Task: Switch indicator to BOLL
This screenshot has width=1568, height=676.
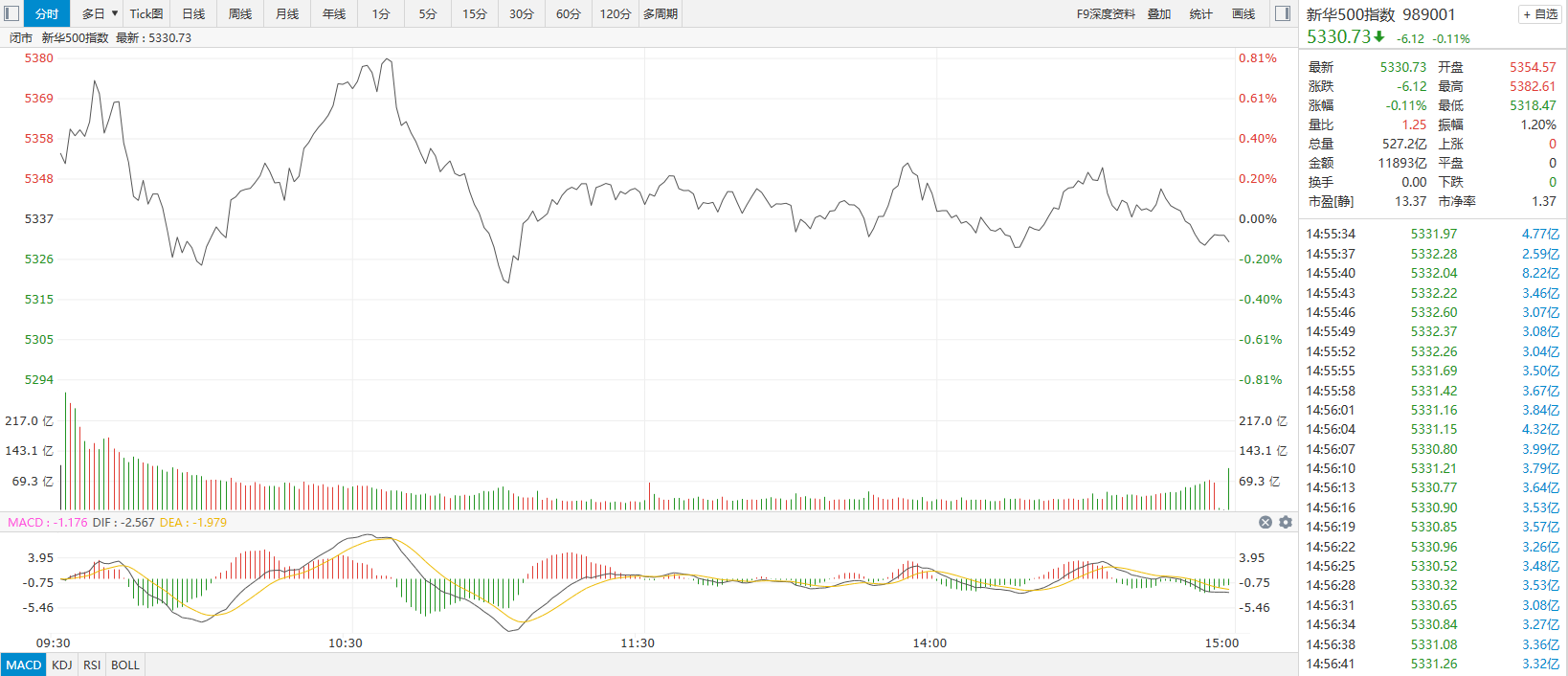Action: [x=125, y=665]
